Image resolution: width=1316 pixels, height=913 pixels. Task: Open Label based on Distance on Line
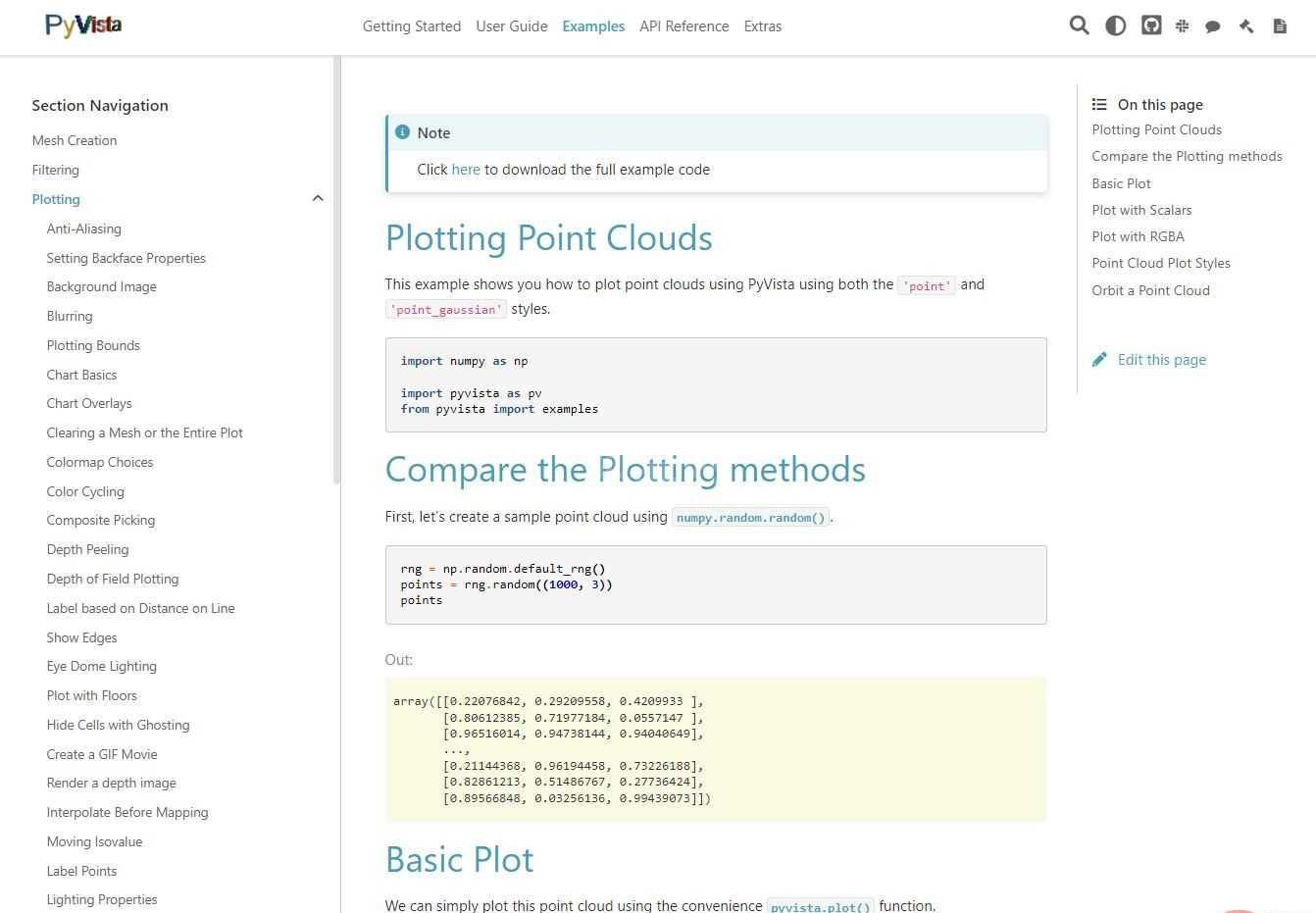(141, 608)
